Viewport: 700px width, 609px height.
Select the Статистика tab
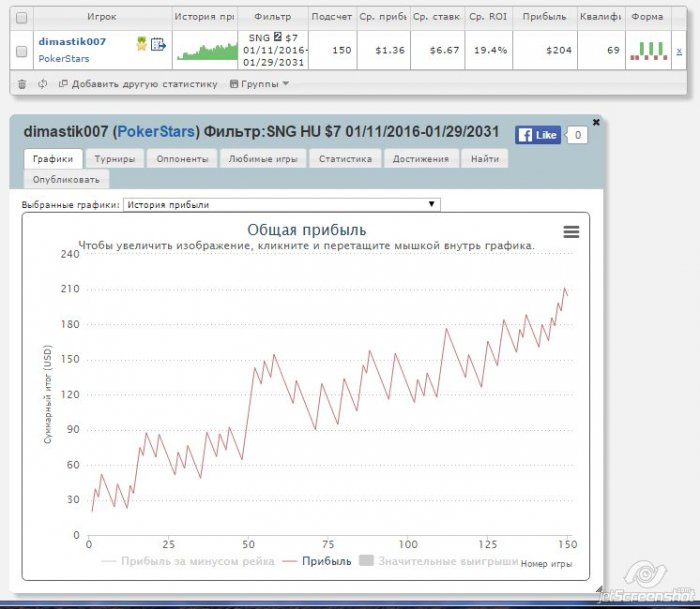pos(345,159)
